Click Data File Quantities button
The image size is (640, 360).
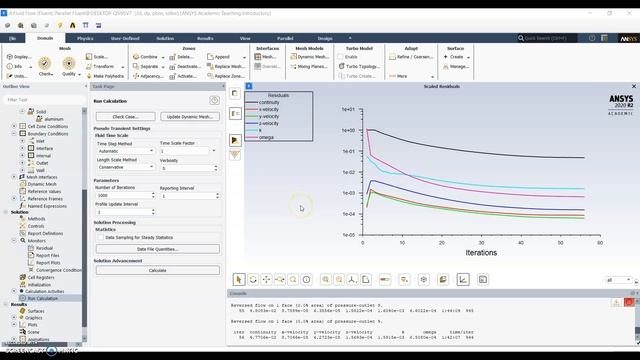click(158, 249)
